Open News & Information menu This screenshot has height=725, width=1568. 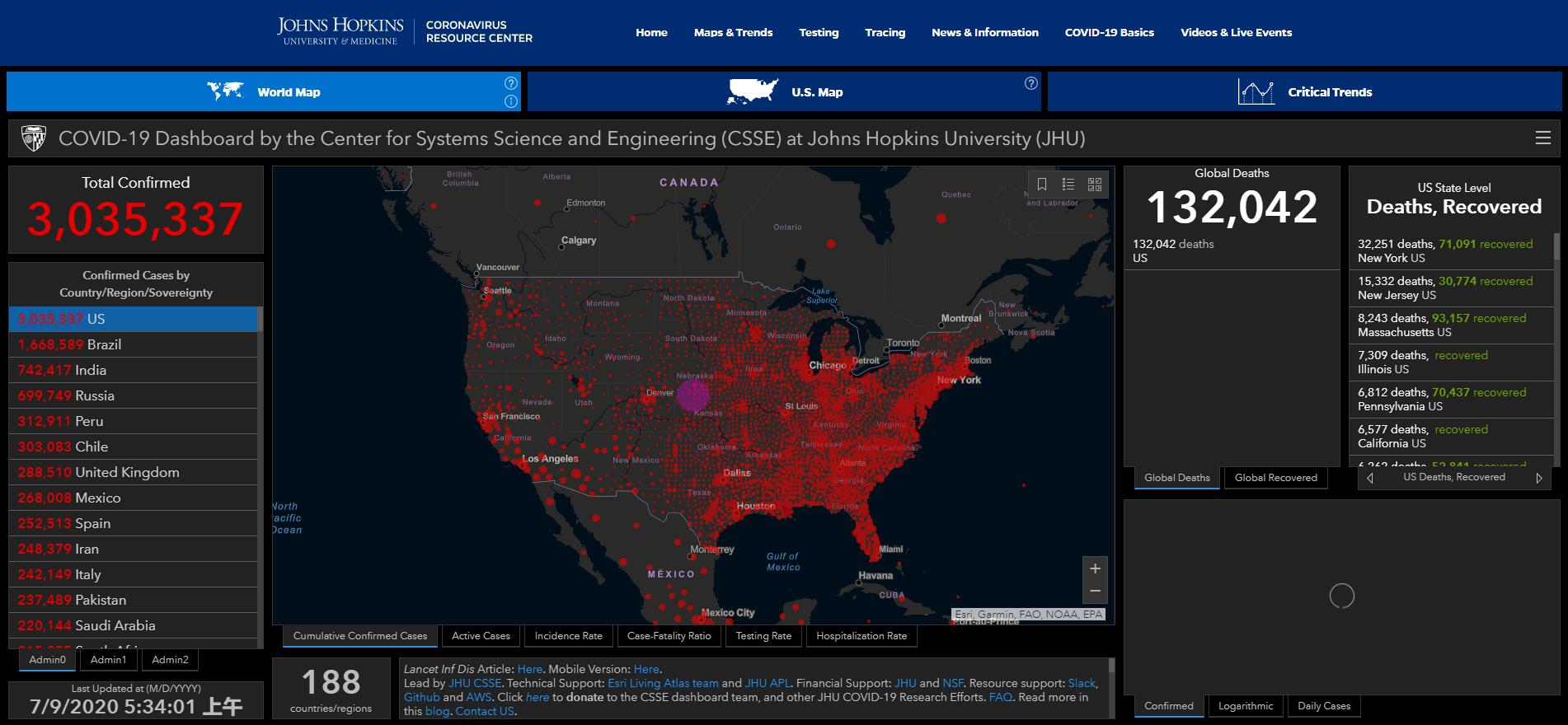pos(985,33)
